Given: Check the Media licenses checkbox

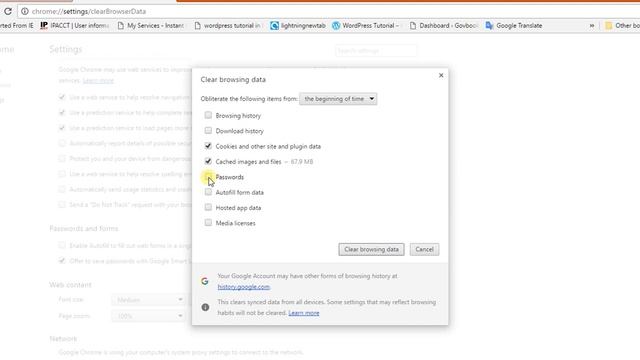Looking at the screenshot, I should tap(208, 222).
